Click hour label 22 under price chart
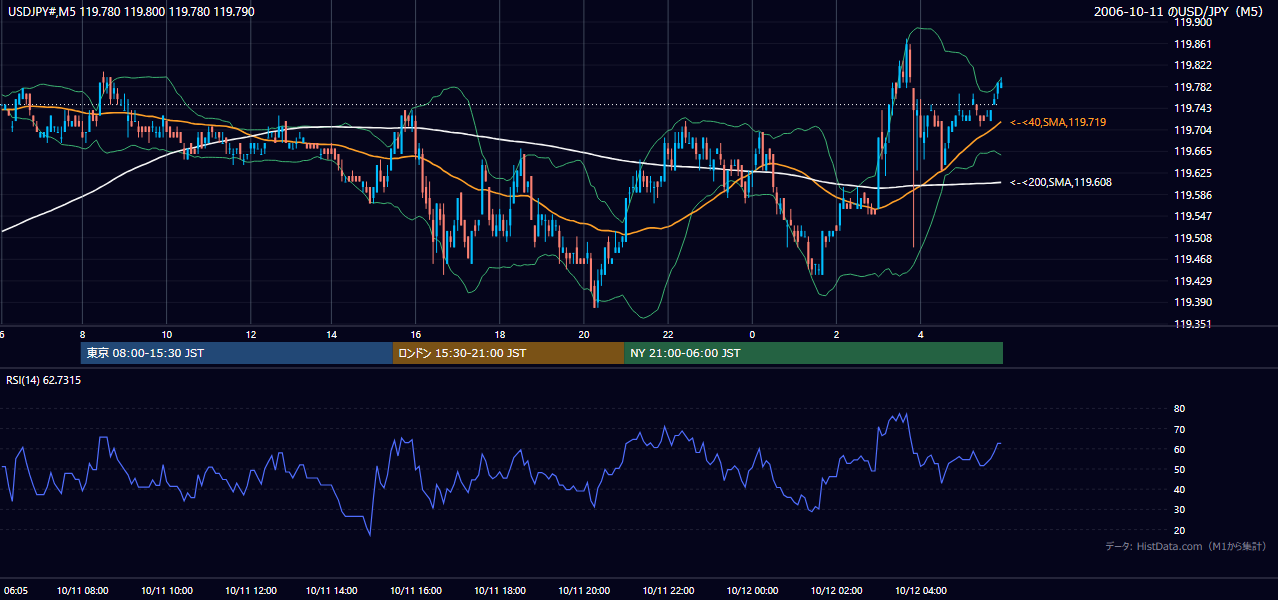1278x600 pixels. coord(668,335)
